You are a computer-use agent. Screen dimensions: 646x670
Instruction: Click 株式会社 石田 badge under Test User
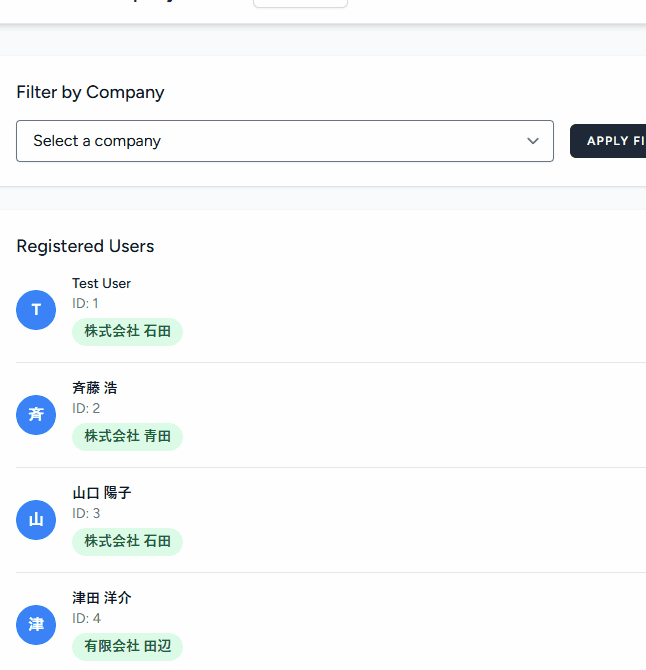coord(127,331)
